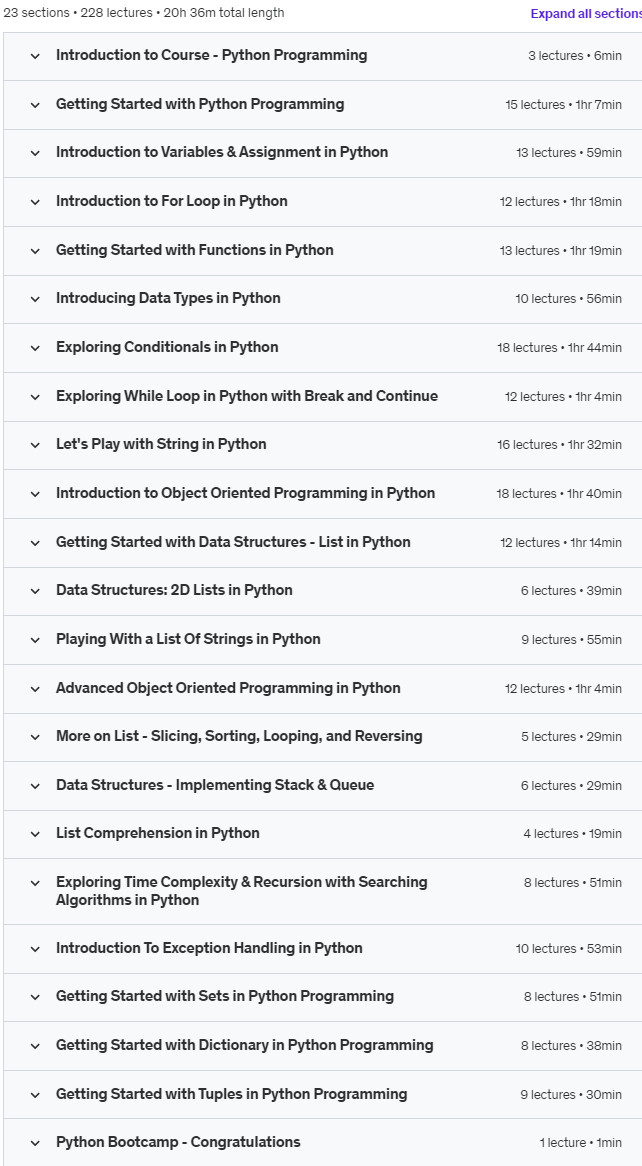Expand chevron for Getting Started with Python Programming

pyautogui.click(x=35, y=105)
